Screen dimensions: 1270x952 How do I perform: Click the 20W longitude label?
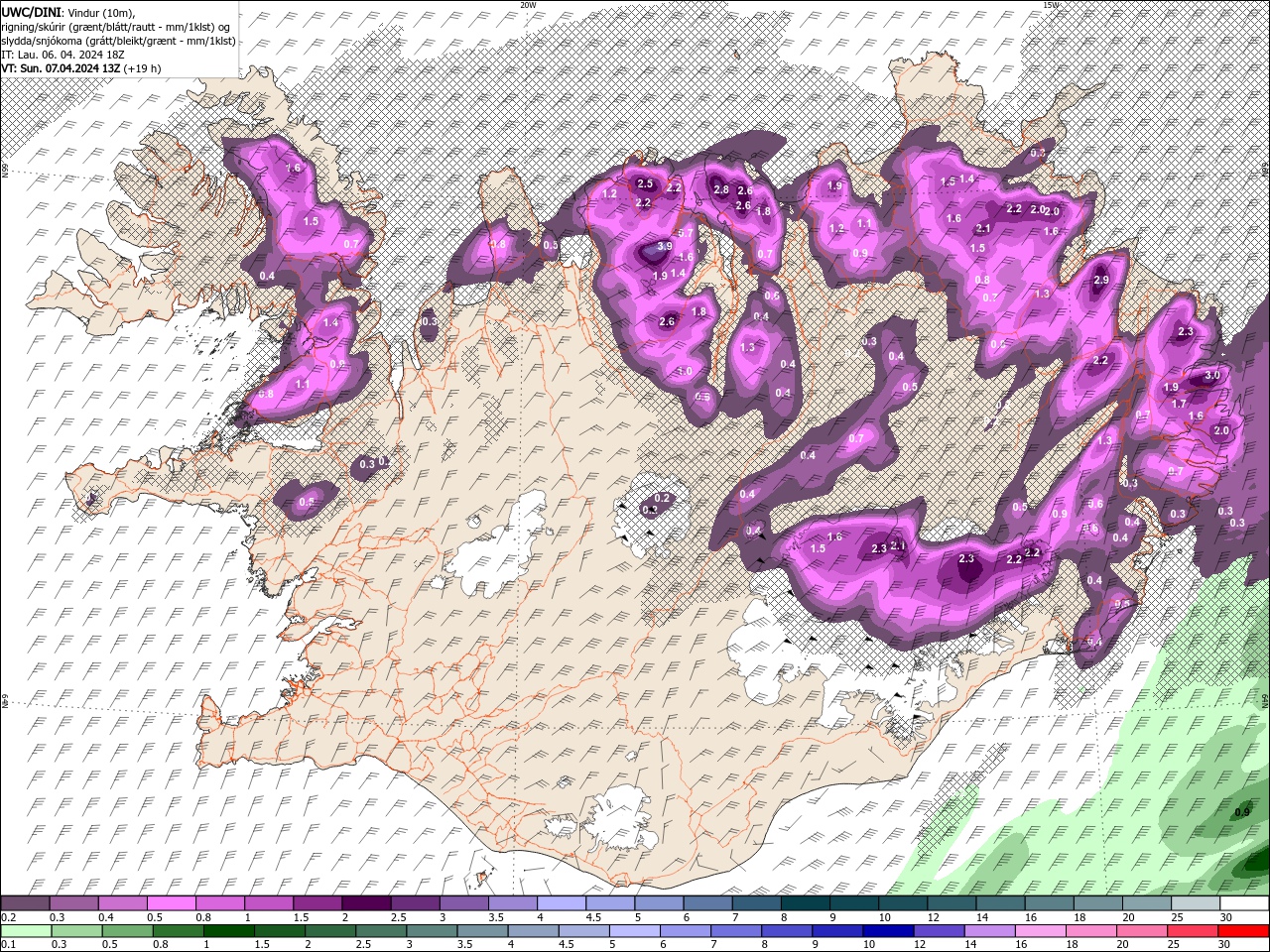528,5
